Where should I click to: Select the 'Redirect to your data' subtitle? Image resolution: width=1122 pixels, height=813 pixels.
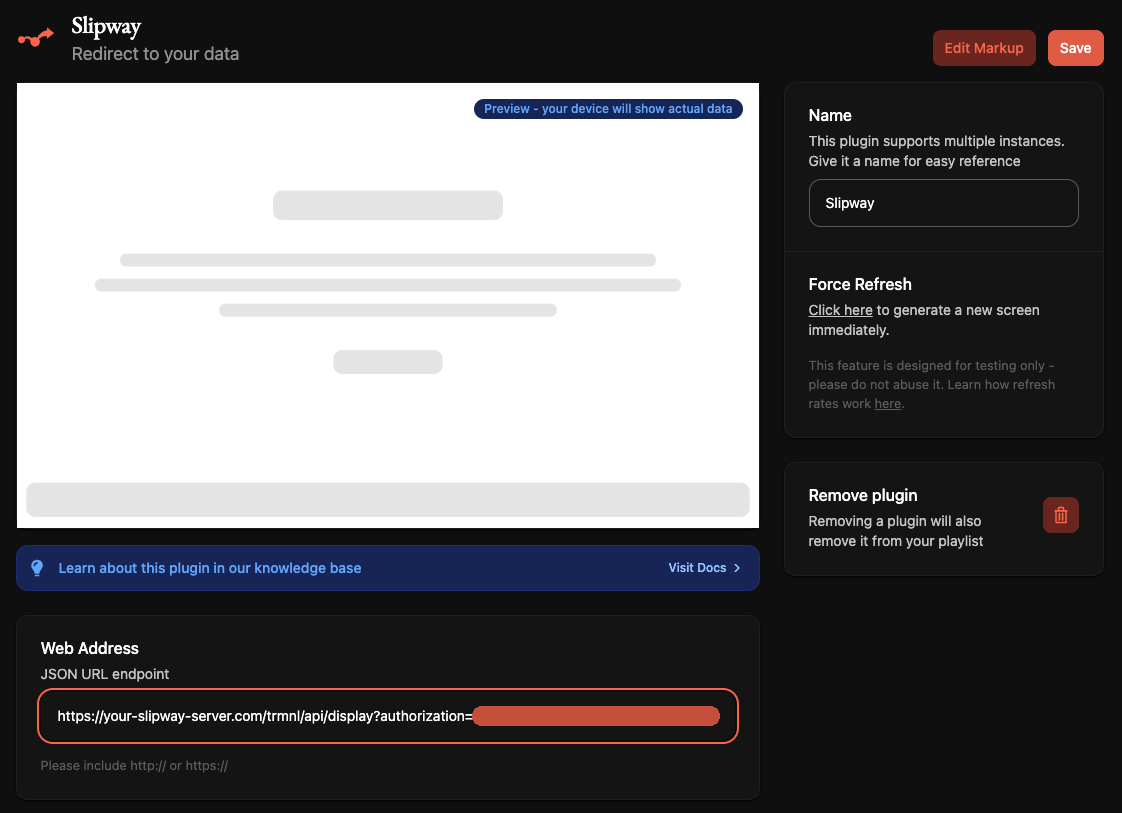[x=155, y=54]
